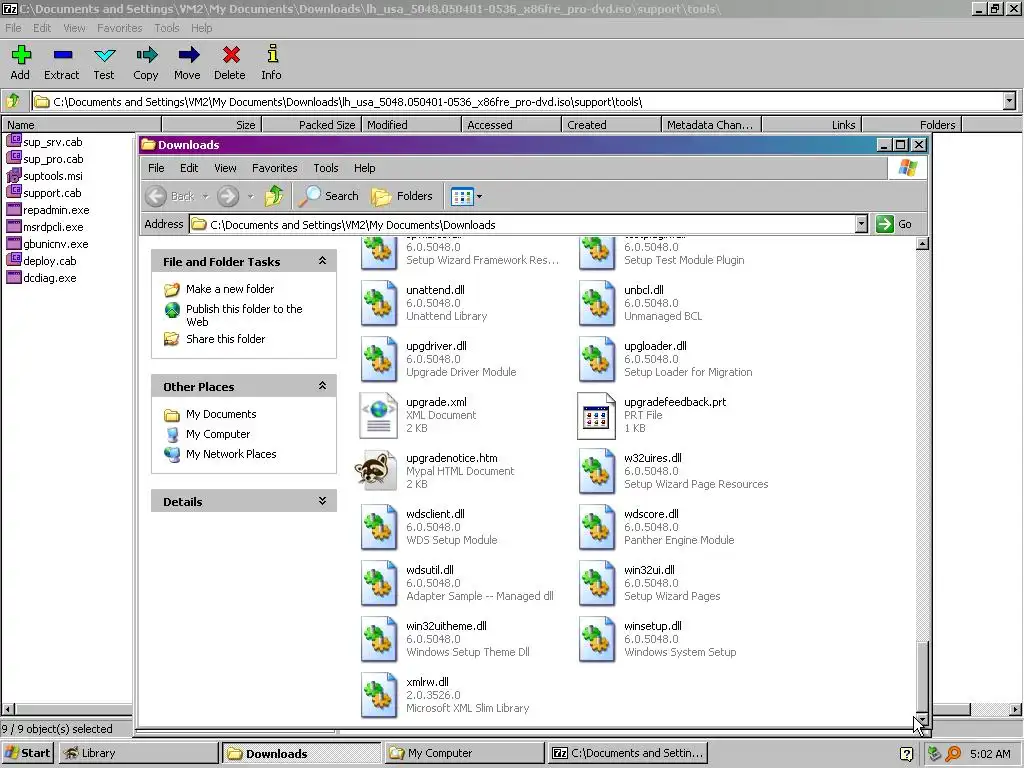Click the Forward arrow in Downloads
The width and height of the screenshot is (1024, 768).
click(228, 196)
